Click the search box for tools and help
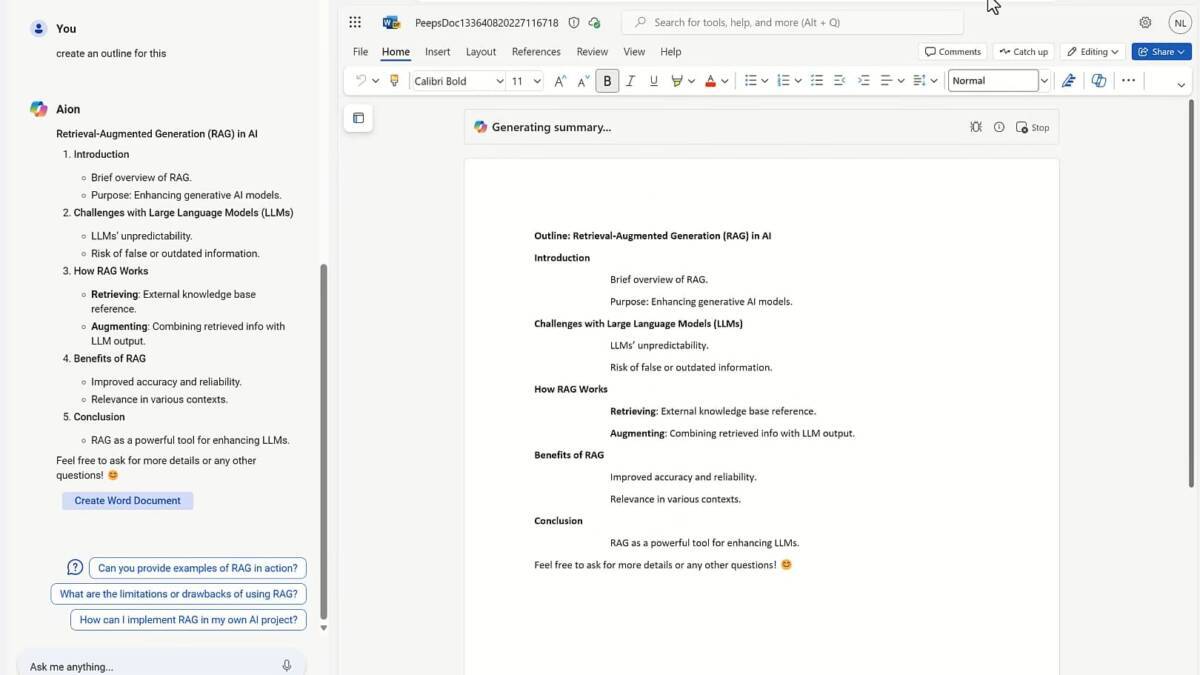The width and height of the screenshot is (1200, 675). [x=792, y=22]
